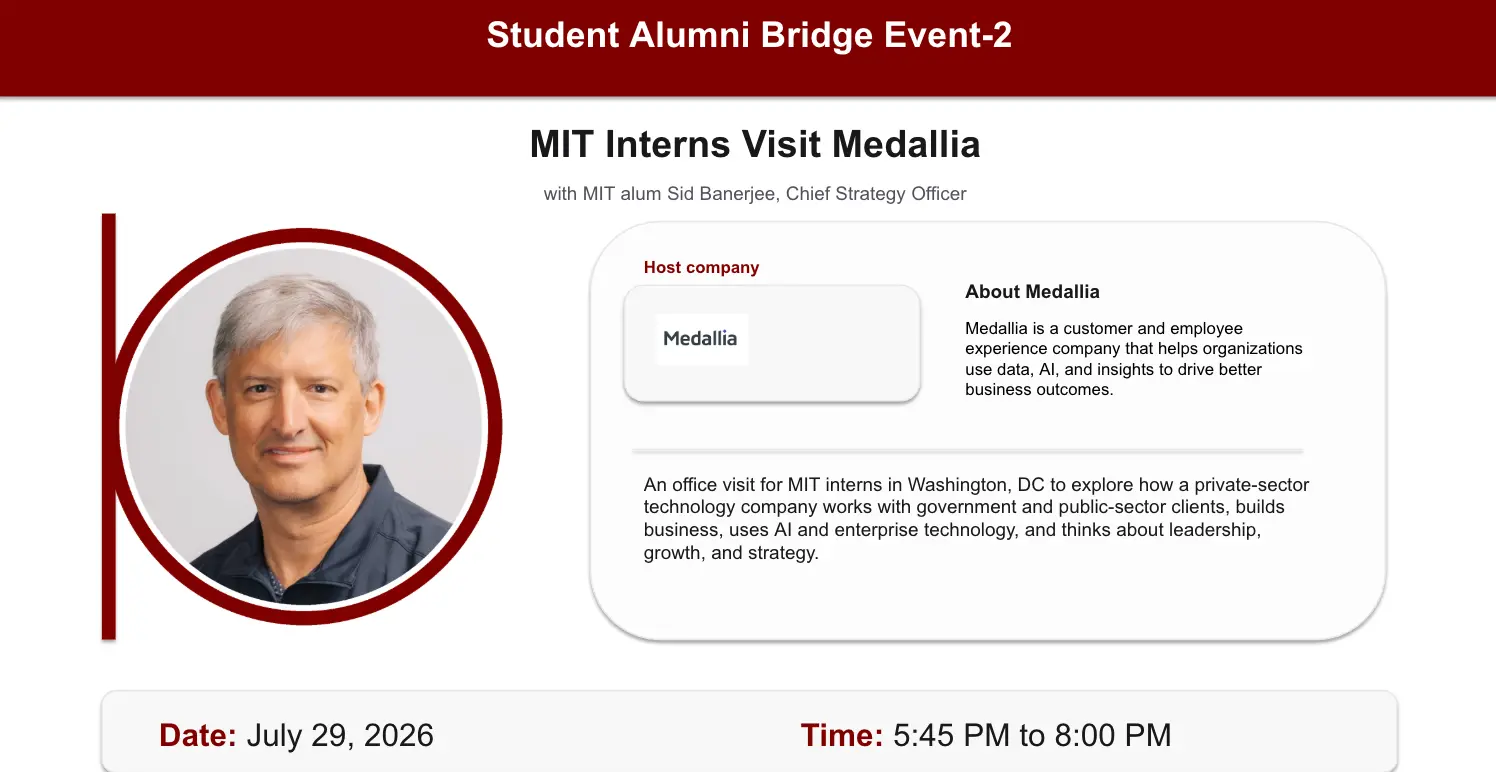Click the MIT Interns Visit Medallia heading
The height and width of the screenshot is (772, 1496).
755,145
